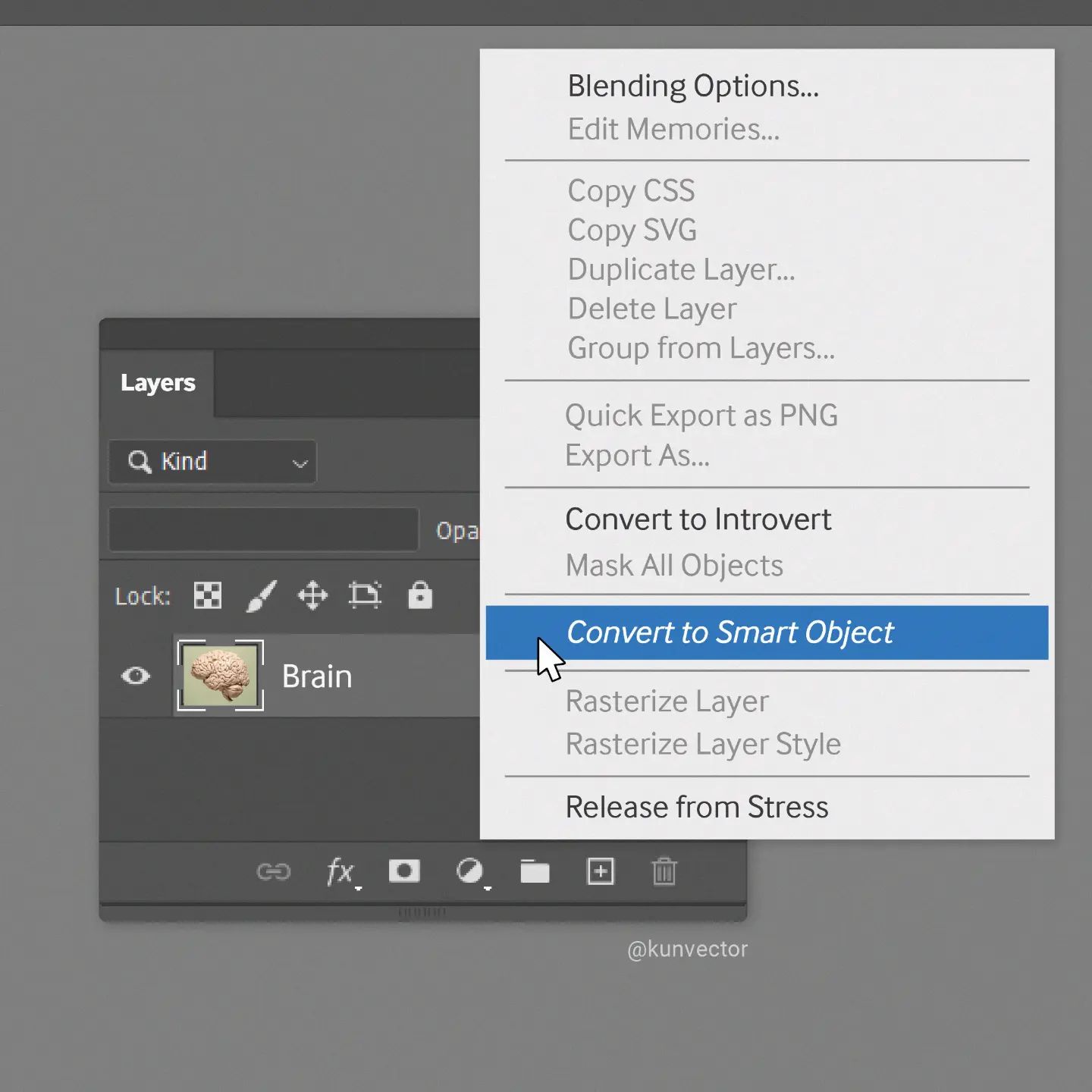This screenshot has height=1092, width=1092.
Task: Select the Brain layer thumbnail
Action: click(220, 676)
